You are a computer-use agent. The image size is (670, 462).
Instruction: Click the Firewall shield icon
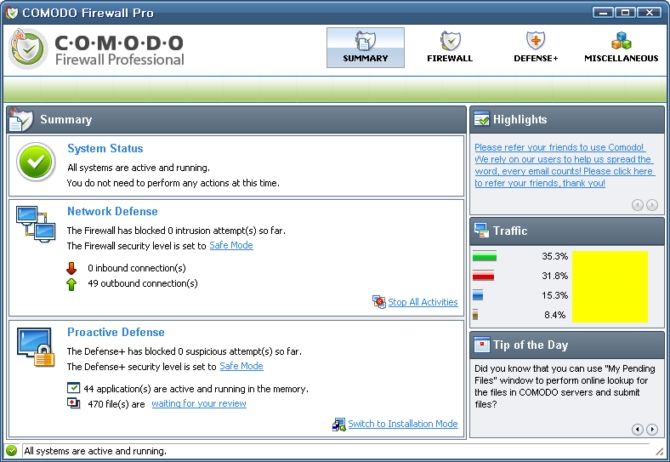pyautogui.click(x=450, y=41)
